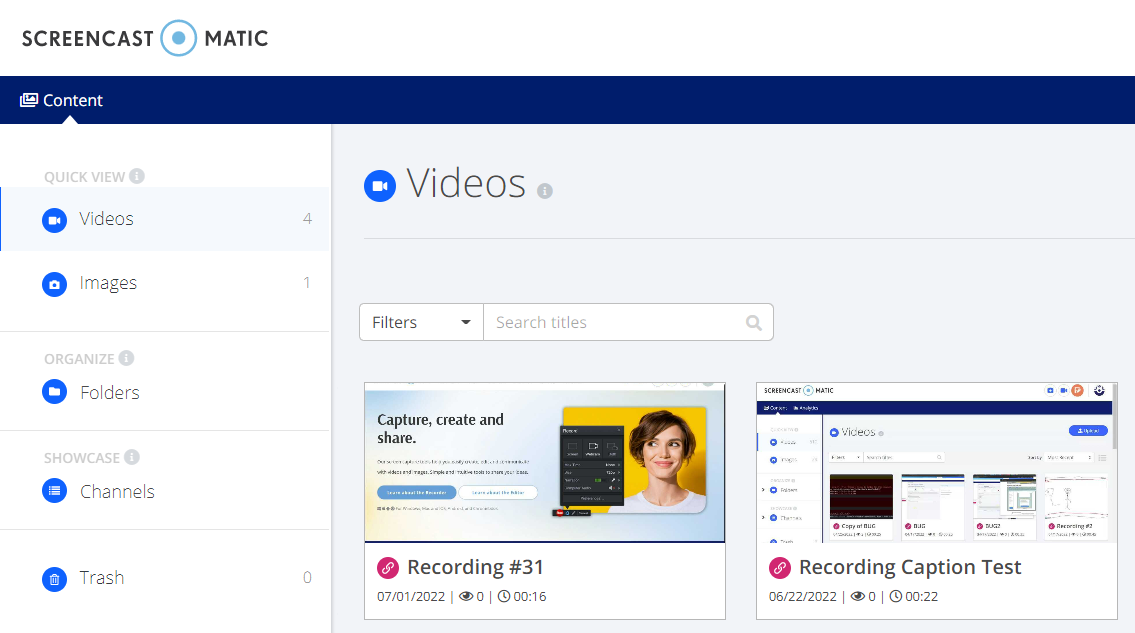Click the sidebar Videos camera icon
The height and width of the screenshot is (633, 1135).
click(54, 220)
